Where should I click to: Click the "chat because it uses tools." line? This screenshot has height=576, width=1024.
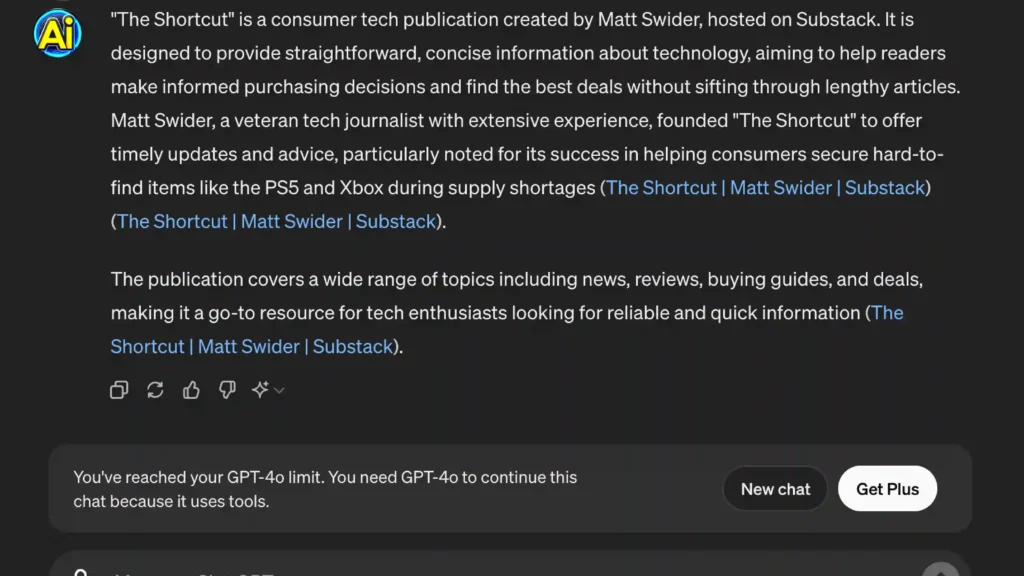[171, 502]
